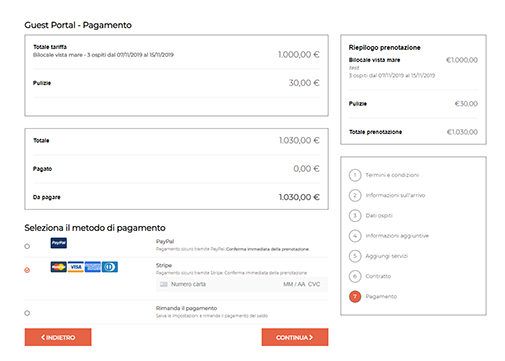Click the American Express card icon

pyautogui.click(x=93, y=267)
